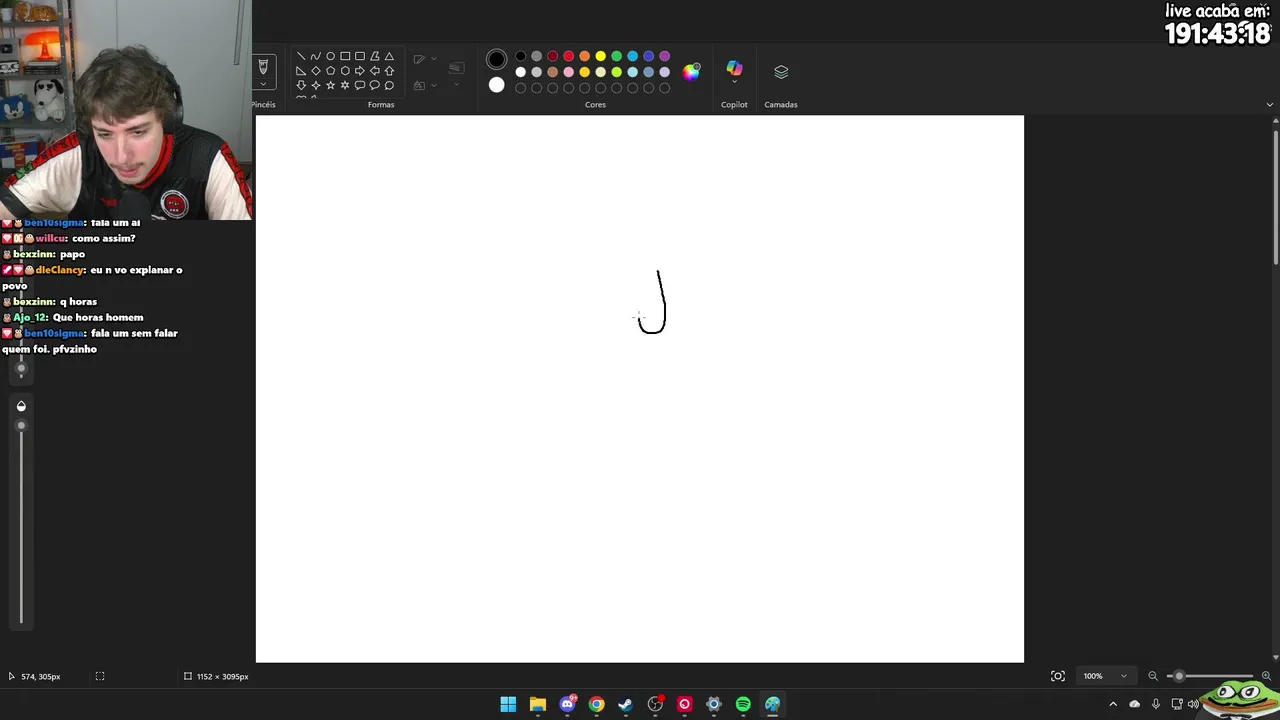Select the right triangle shape
The height and width of the screenshot is (720, 1280).
click(x=301, y=71)
